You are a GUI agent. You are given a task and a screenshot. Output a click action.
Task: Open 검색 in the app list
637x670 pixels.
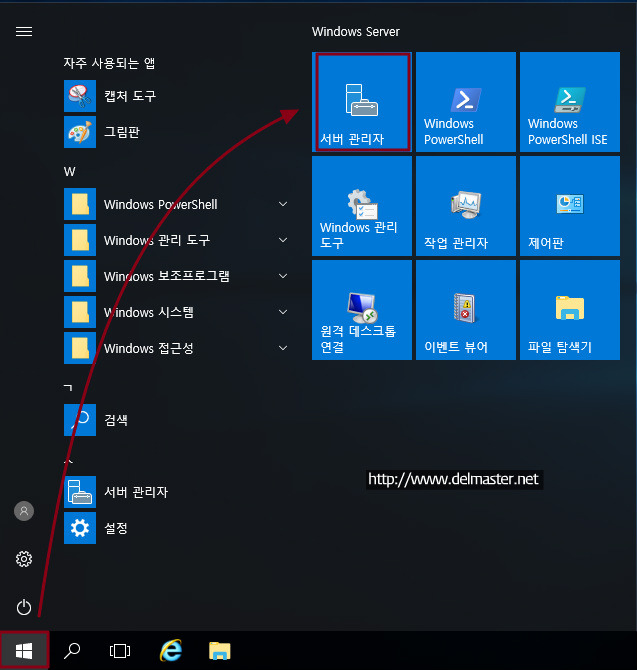(177, 420)
